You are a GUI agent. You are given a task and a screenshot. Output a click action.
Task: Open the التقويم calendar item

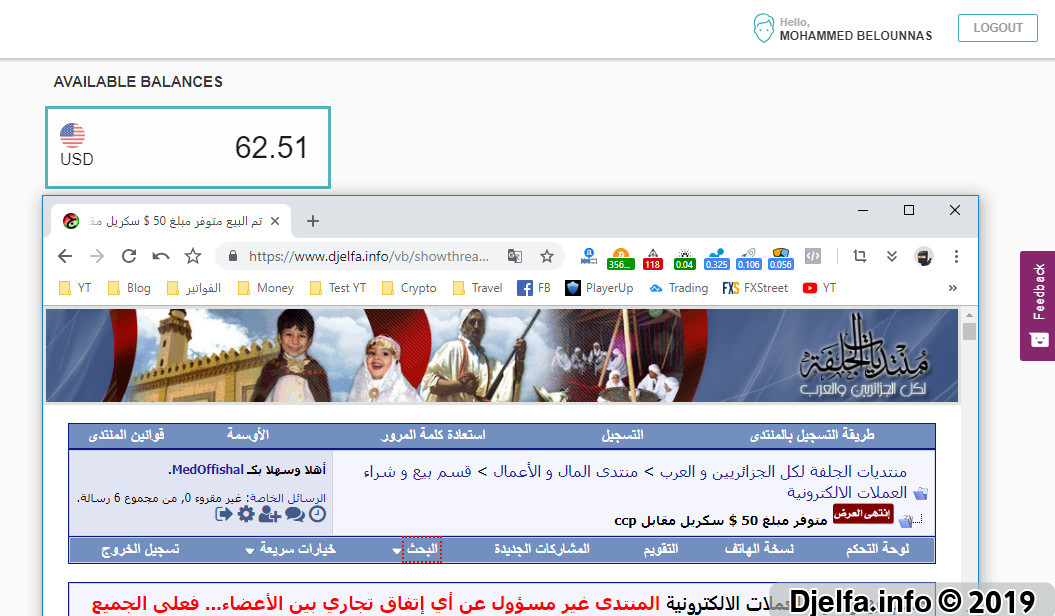click(661, 549)
